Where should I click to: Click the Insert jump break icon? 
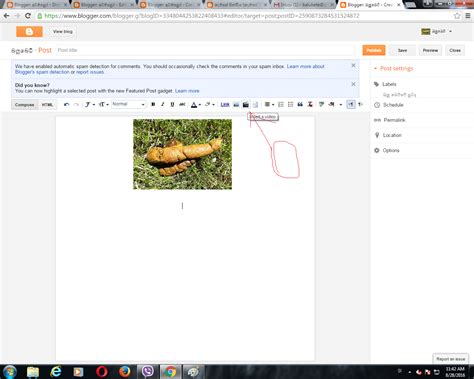[x=255, y=105]
